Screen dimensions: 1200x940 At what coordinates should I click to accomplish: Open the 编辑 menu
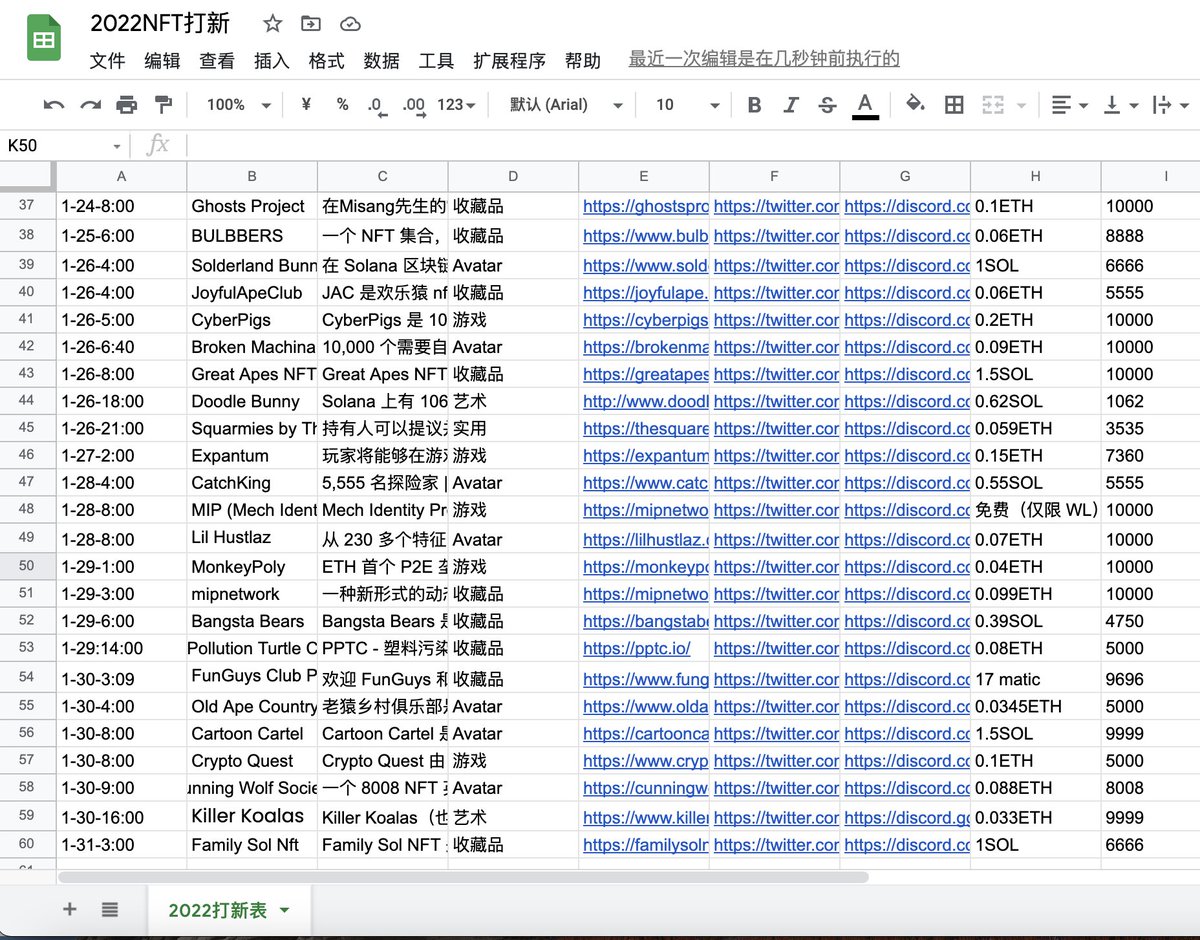162,61
